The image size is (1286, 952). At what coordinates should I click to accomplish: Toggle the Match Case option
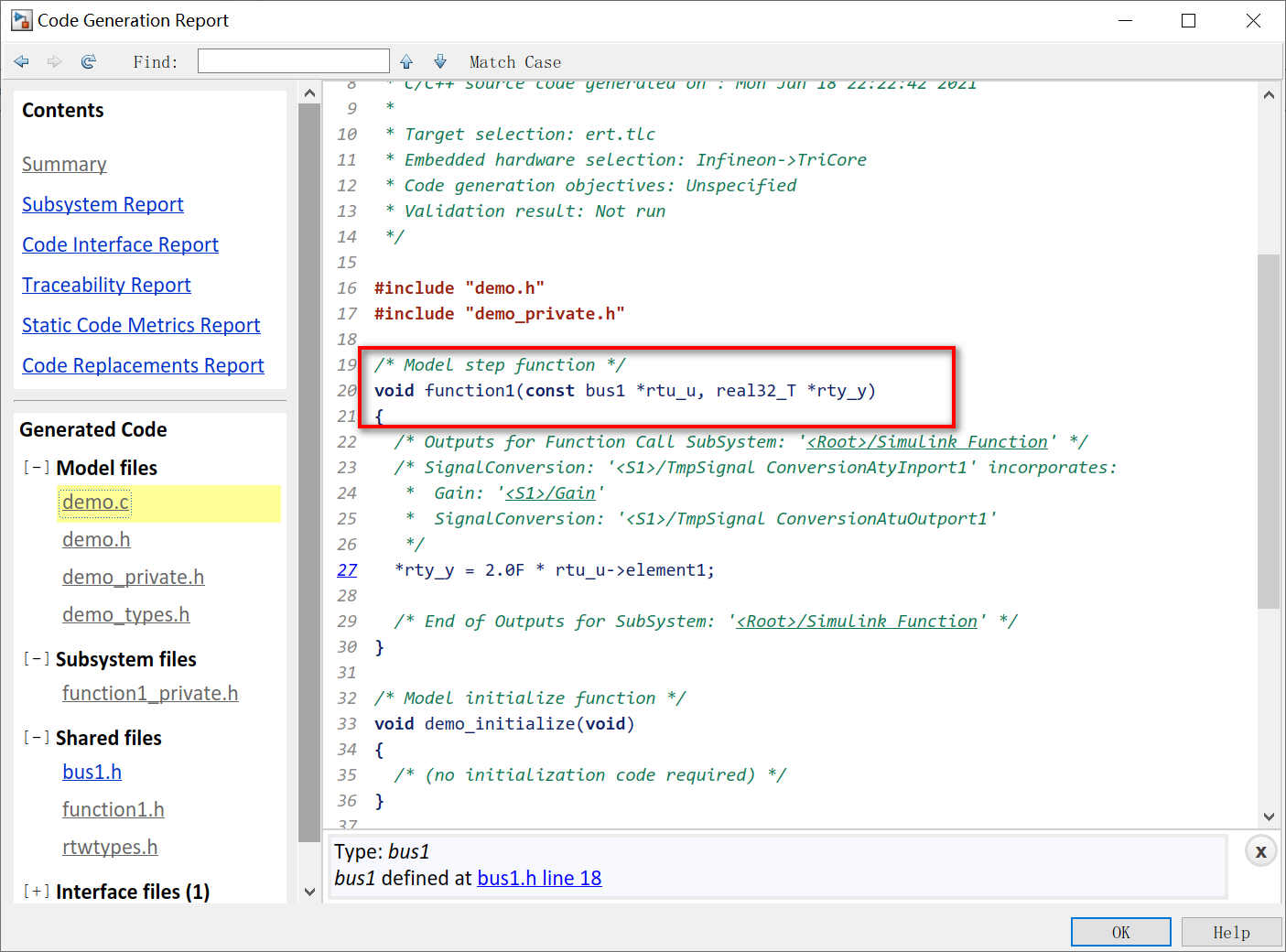tap(515, 62)
